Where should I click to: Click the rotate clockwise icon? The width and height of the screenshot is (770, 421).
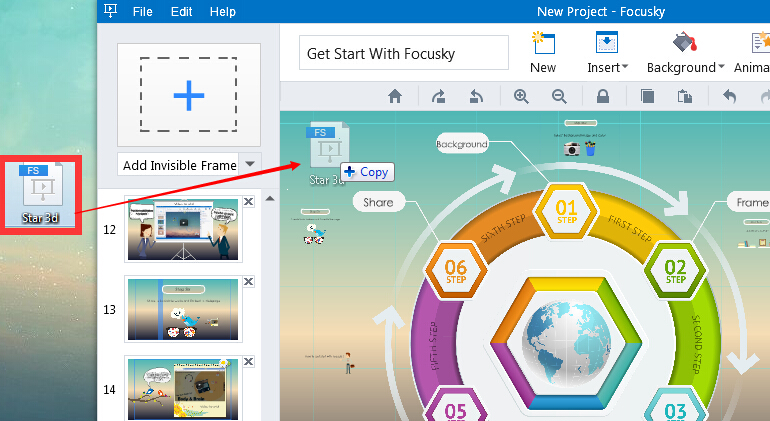click(438, 96)
